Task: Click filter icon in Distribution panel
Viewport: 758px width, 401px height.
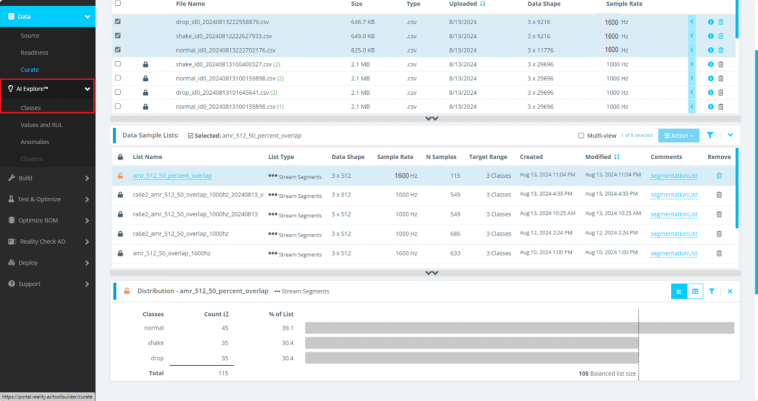Action: (x=712, y=291)
